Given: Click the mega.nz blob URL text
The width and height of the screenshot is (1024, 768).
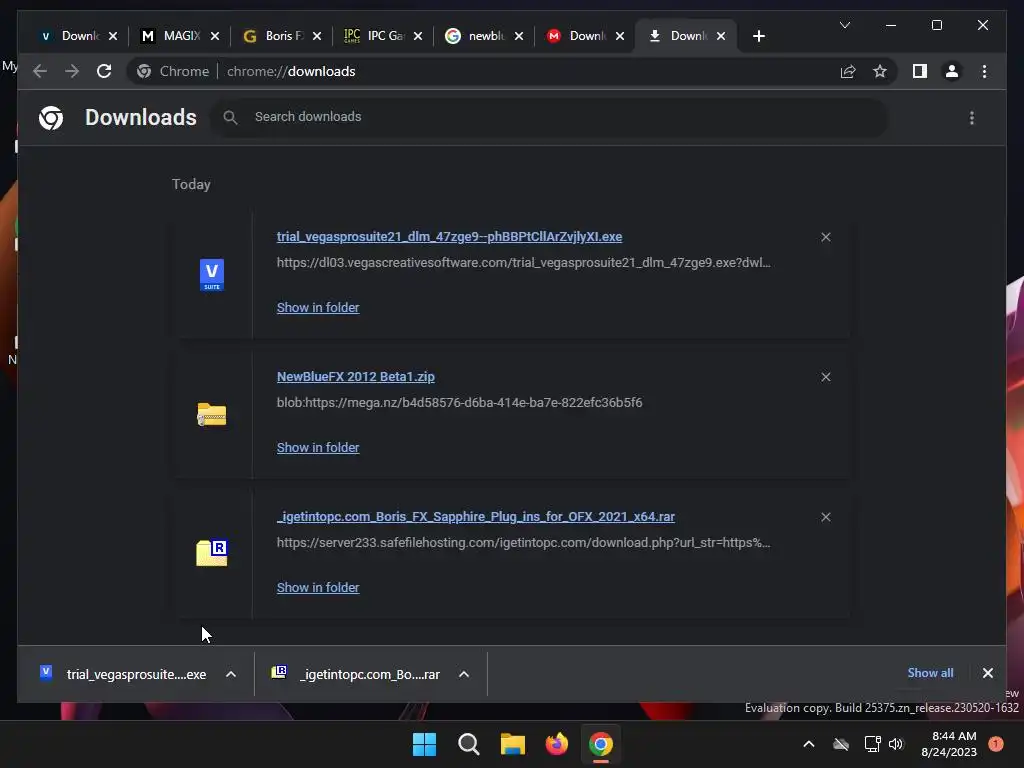Looking at the screenshot, I should (459, 402).
